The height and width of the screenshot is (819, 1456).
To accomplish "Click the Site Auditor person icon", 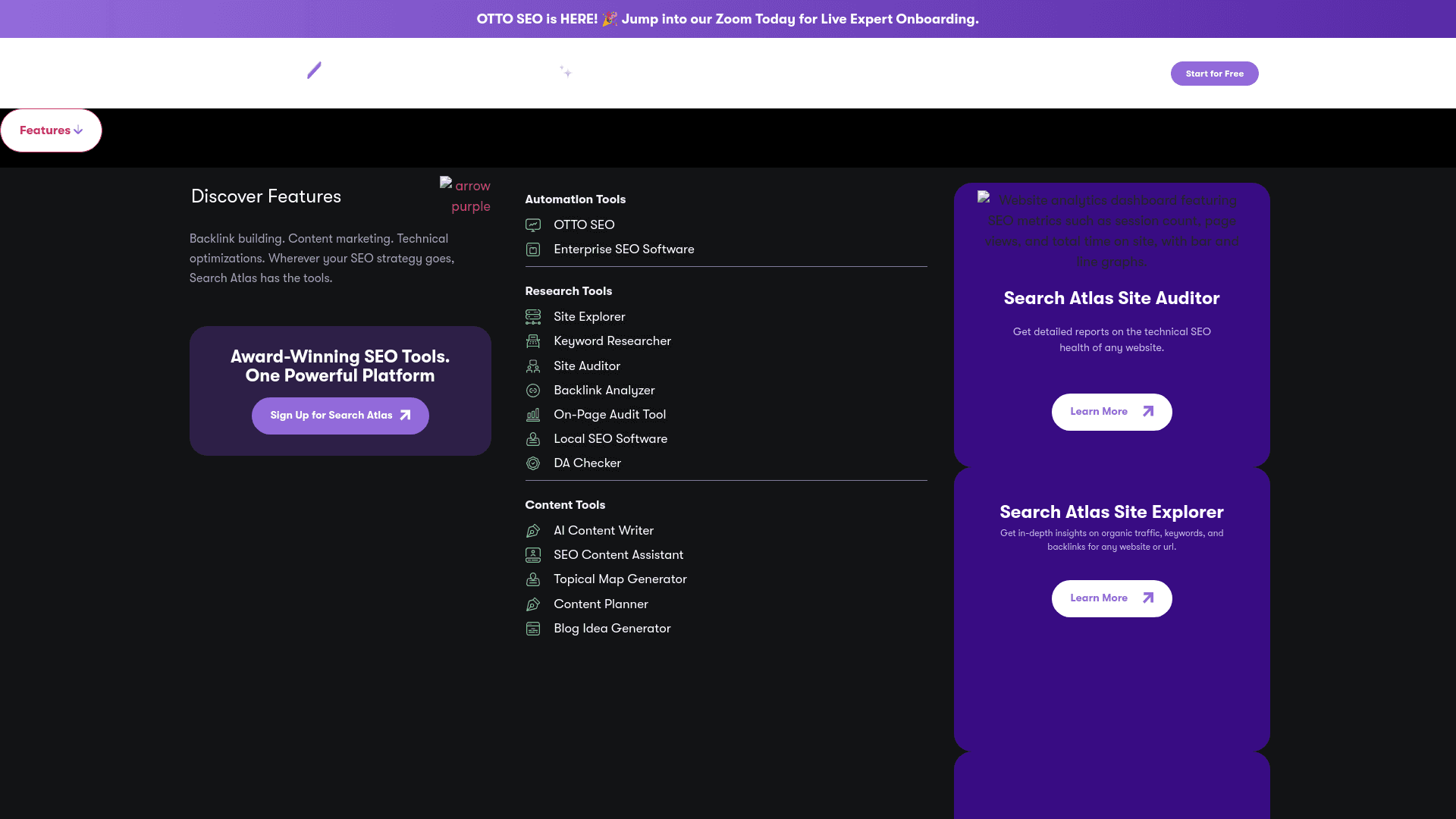I will coord(533,366).
